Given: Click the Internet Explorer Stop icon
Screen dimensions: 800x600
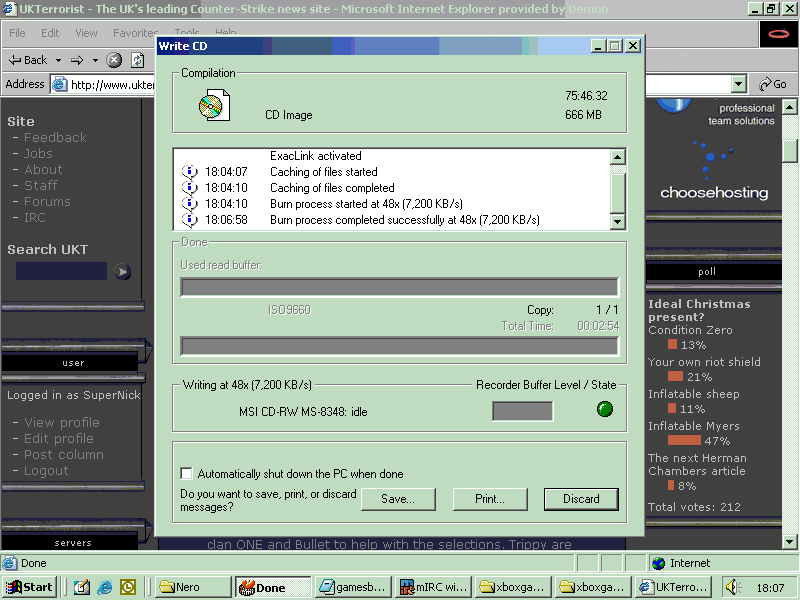Looking at the screenshot, I should coord(114,60).
